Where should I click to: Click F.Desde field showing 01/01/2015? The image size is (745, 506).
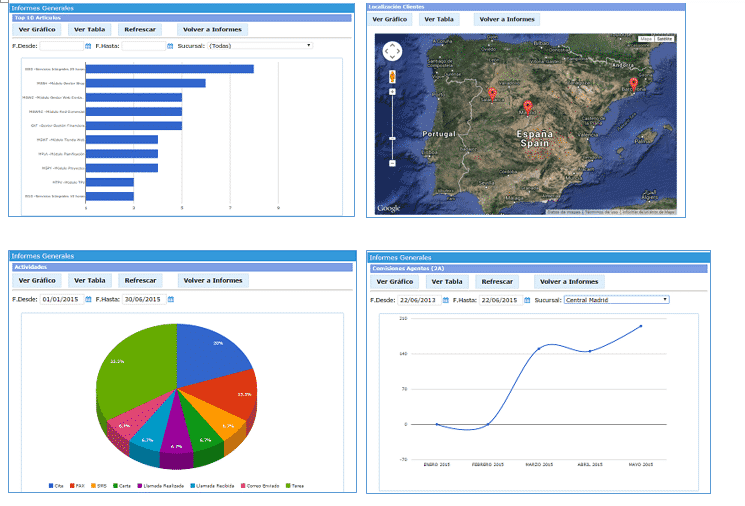[62, 299]
